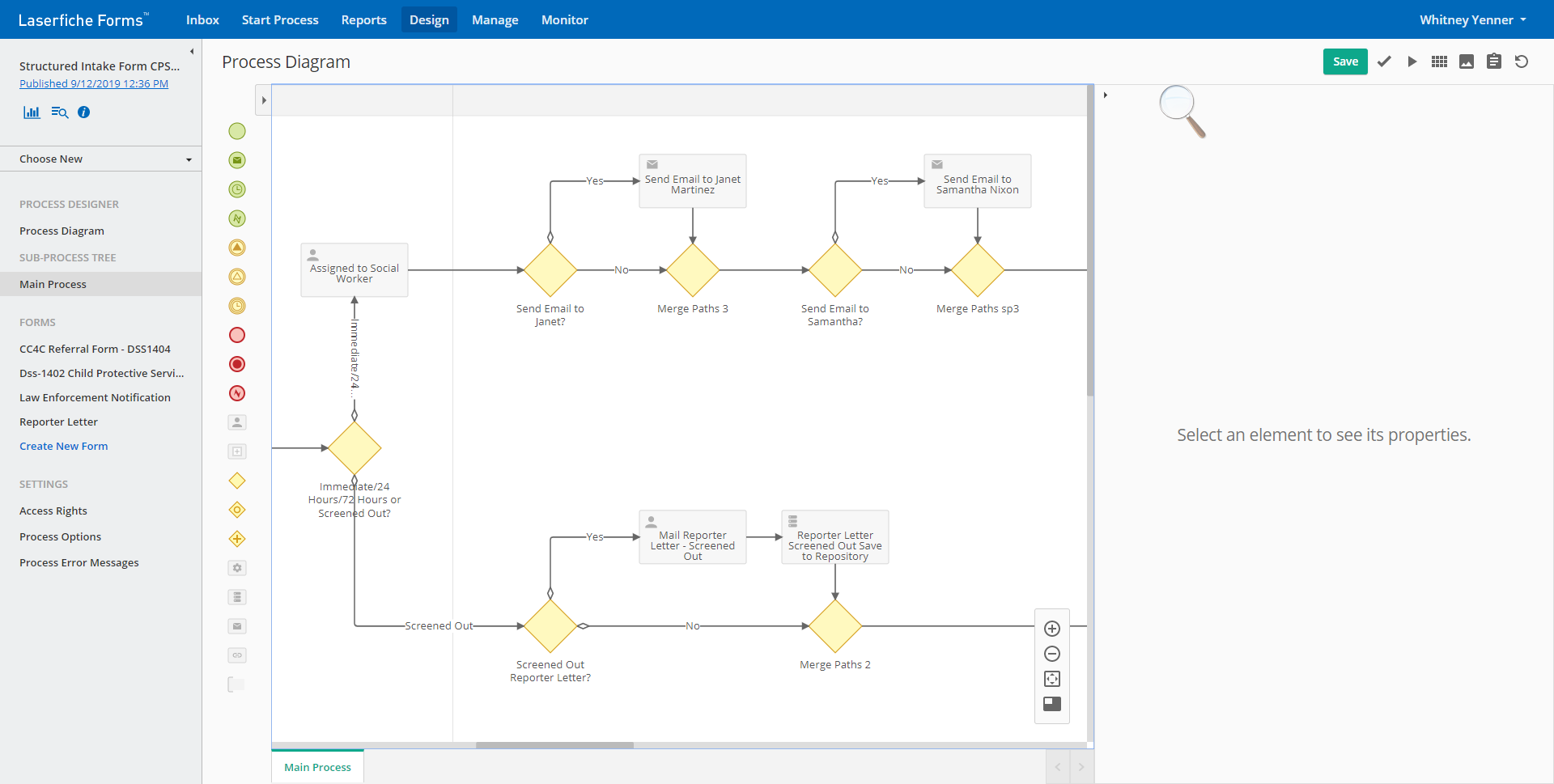Toggle the grid display icon

(x=1439, y=61)
